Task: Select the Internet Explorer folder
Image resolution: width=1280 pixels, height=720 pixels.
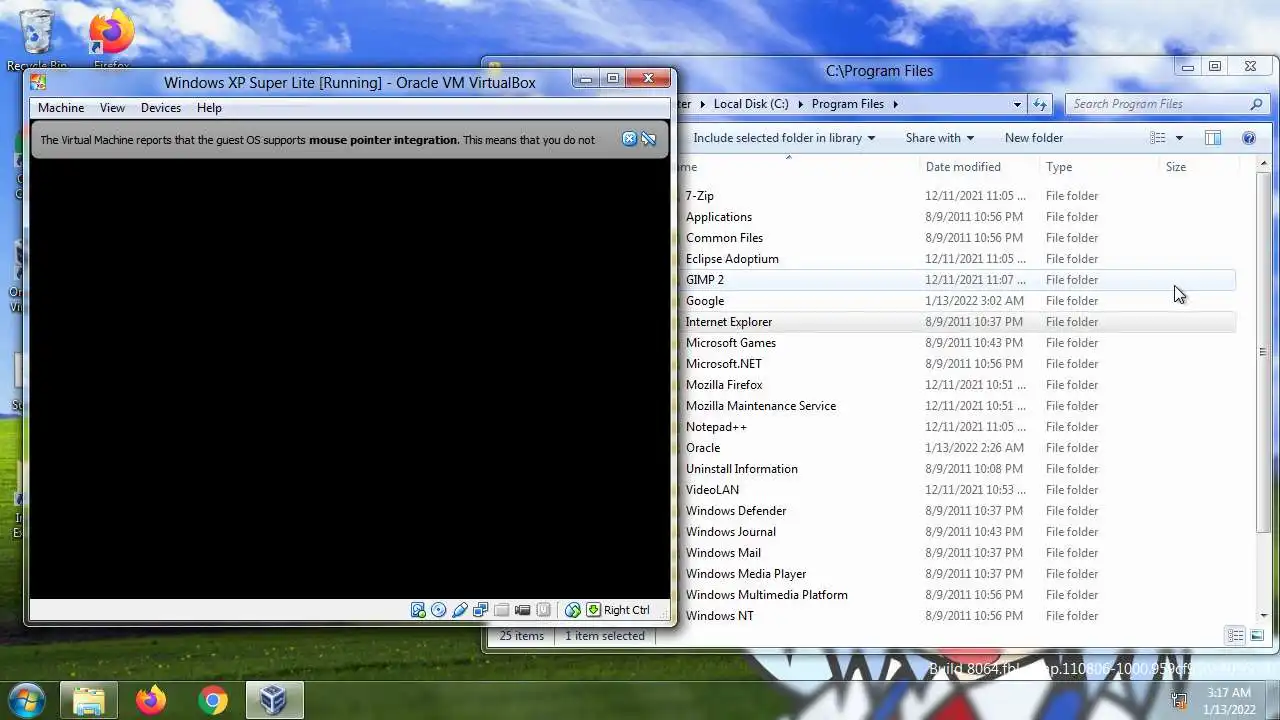Action: pyautogui.click(x=955, y=322)
